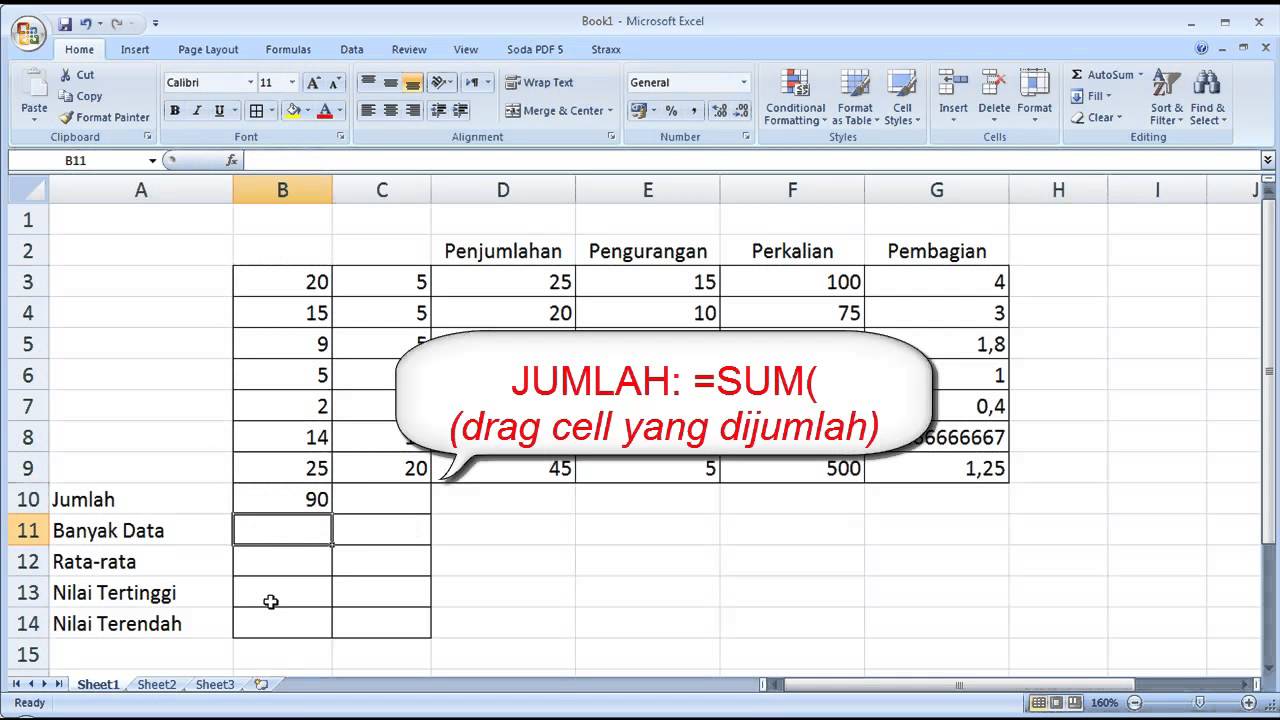Decrease the cell indent

pos(439,111)
